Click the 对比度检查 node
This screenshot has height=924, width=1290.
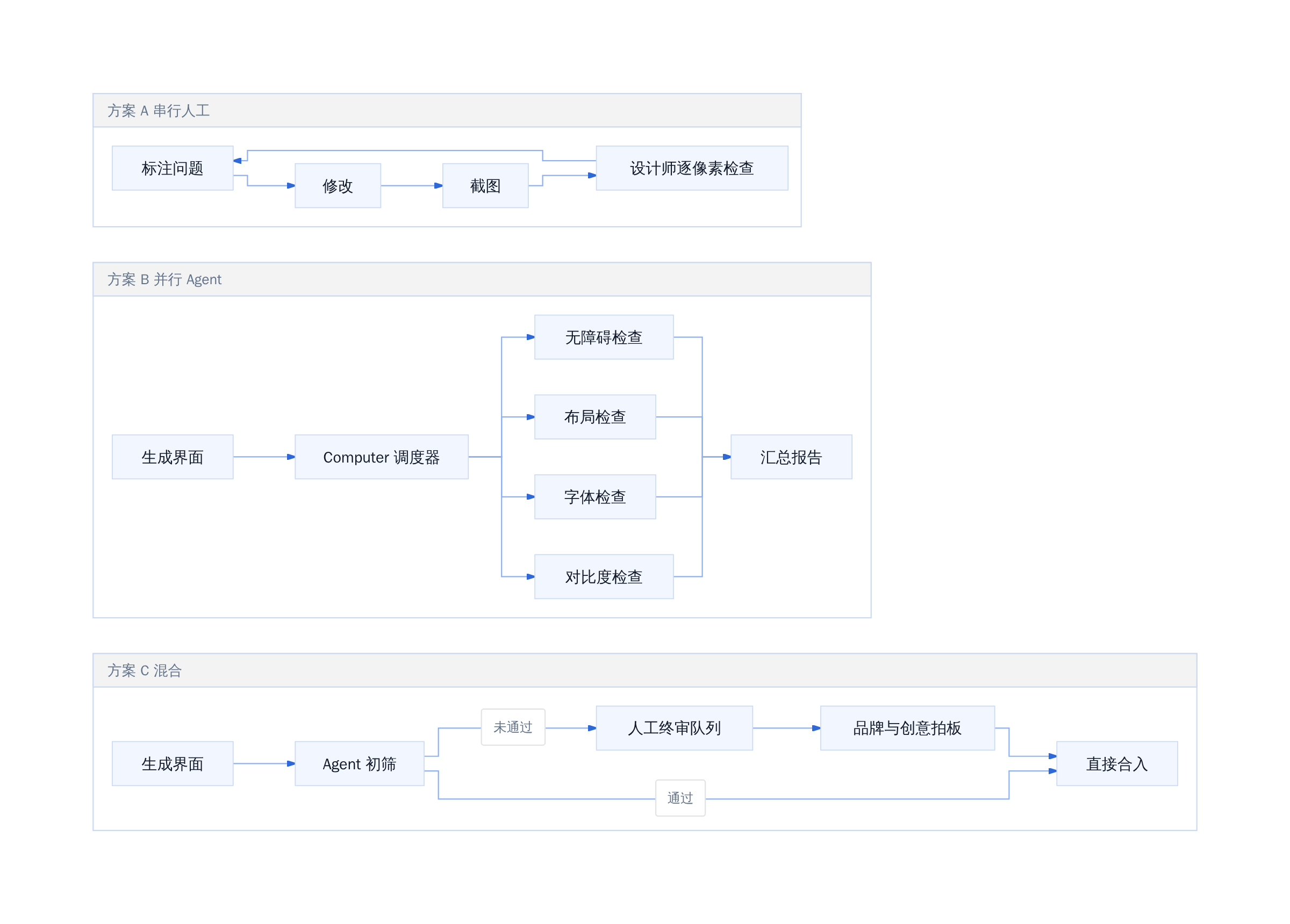click(x=604, y=576)
